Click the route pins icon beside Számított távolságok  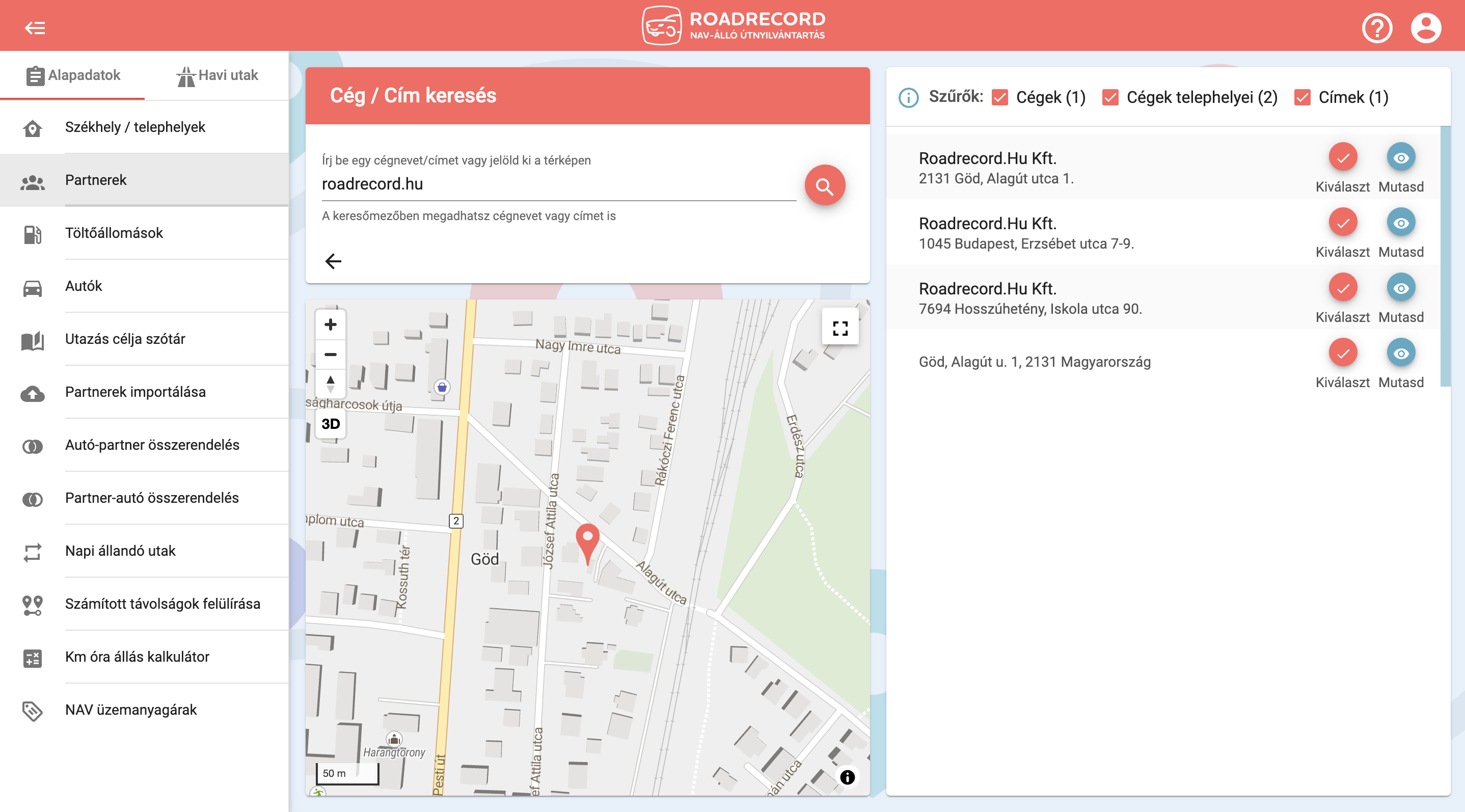33,605
